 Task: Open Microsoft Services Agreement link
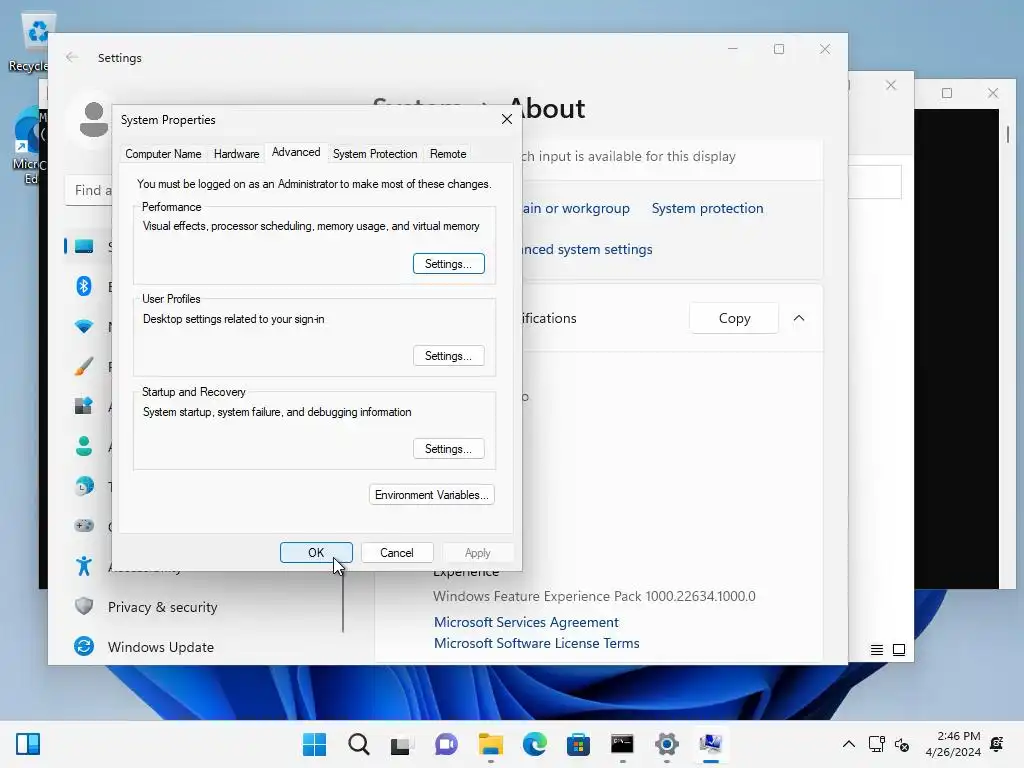(x=526, y=622)
